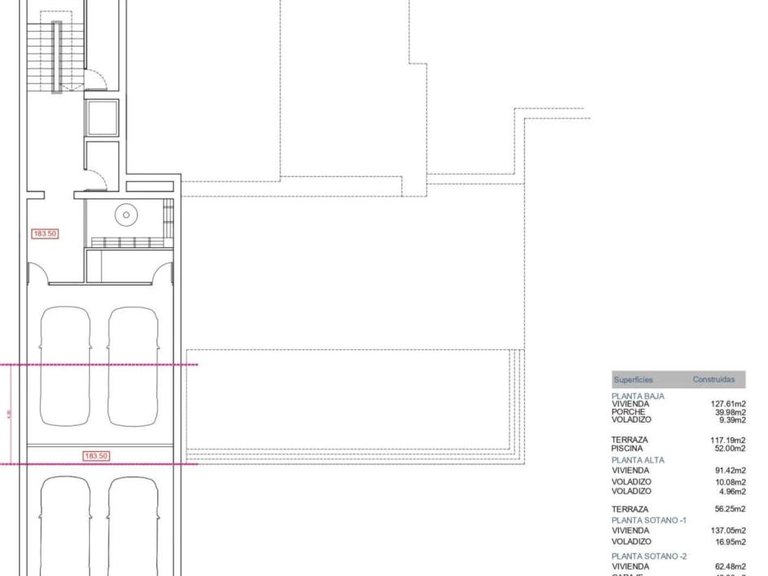
Task: Select the value '117.19m2'
Action: click(x=728, y=440)
